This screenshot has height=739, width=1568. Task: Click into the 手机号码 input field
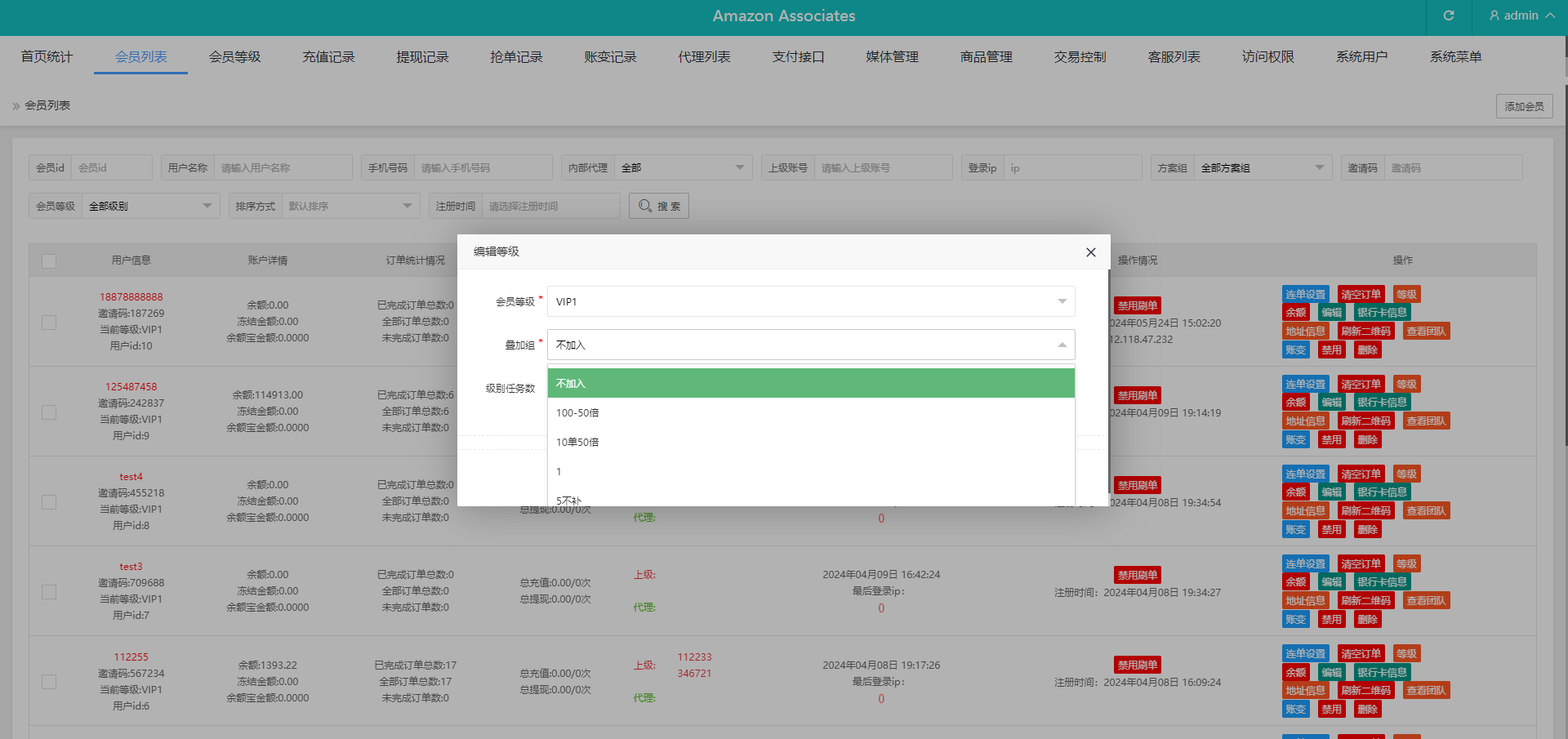tap(482, 168)
